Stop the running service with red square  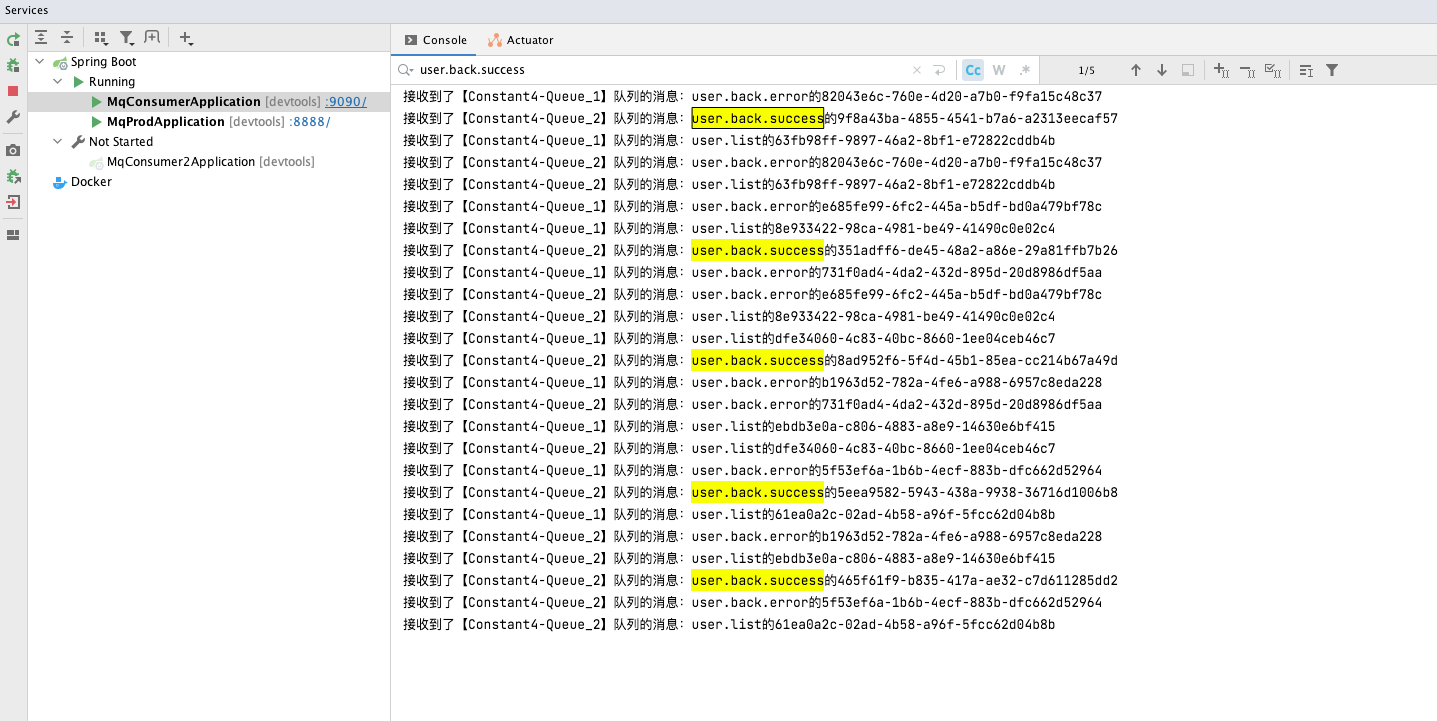click(13, 91)
